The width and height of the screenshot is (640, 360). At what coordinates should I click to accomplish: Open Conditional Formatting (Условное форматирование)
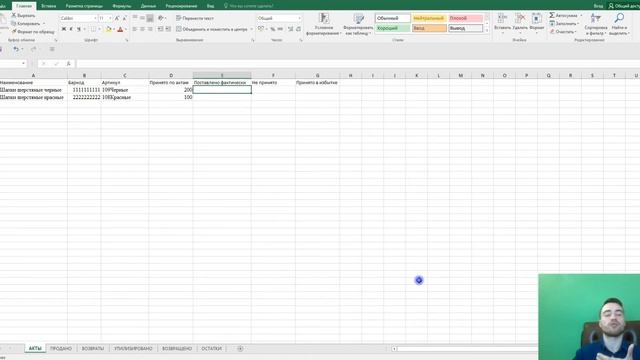324,24
